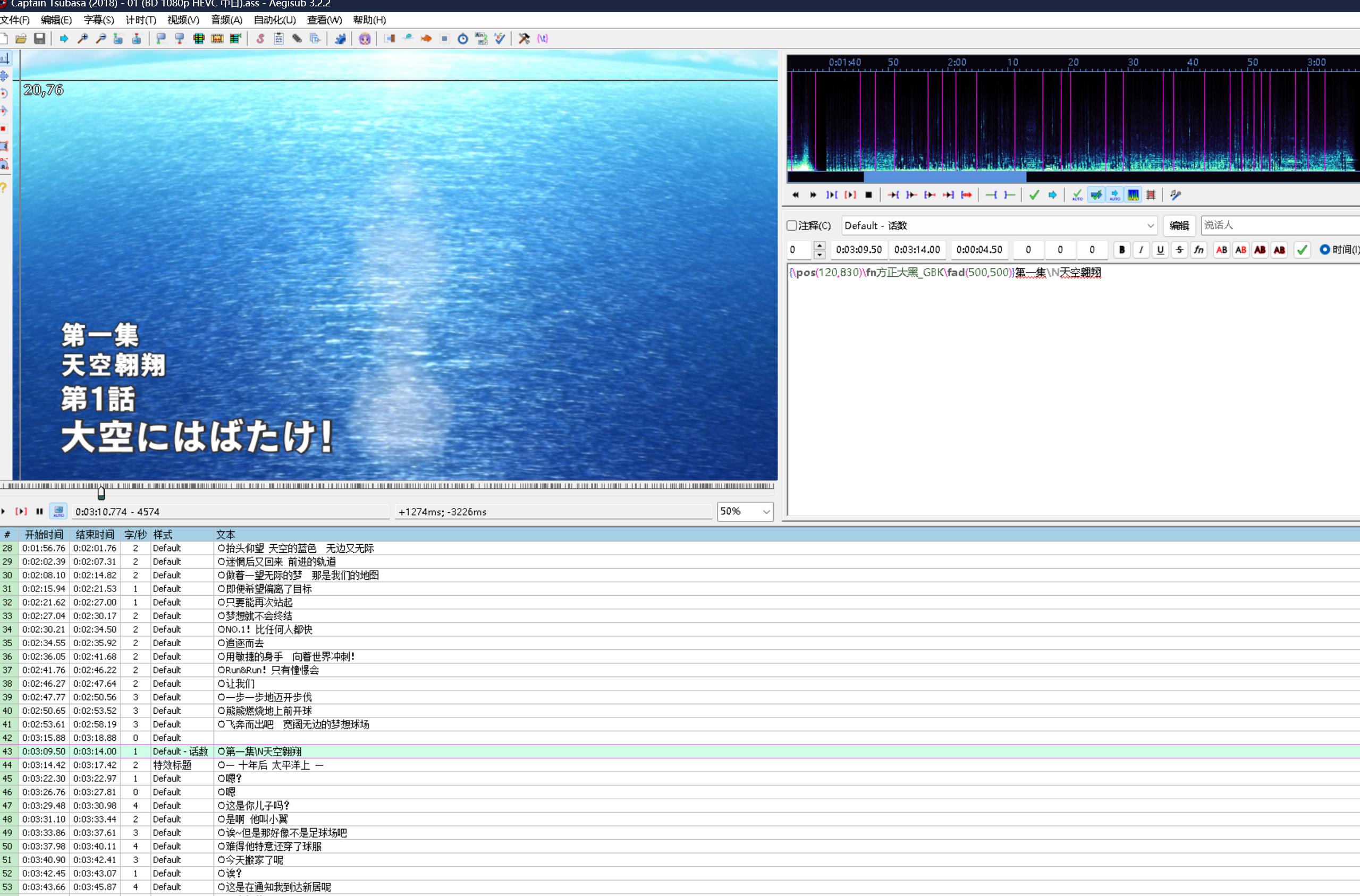Pick primary color with first AB swatch
The width and height of the screenshot is (1360, 896).
click(x=1222, y=250)
